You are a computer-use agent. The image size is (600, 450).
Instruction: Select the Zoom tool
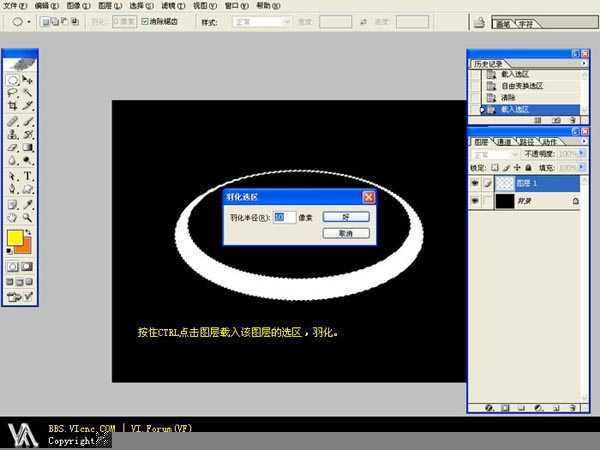click(x=27, y=218)
